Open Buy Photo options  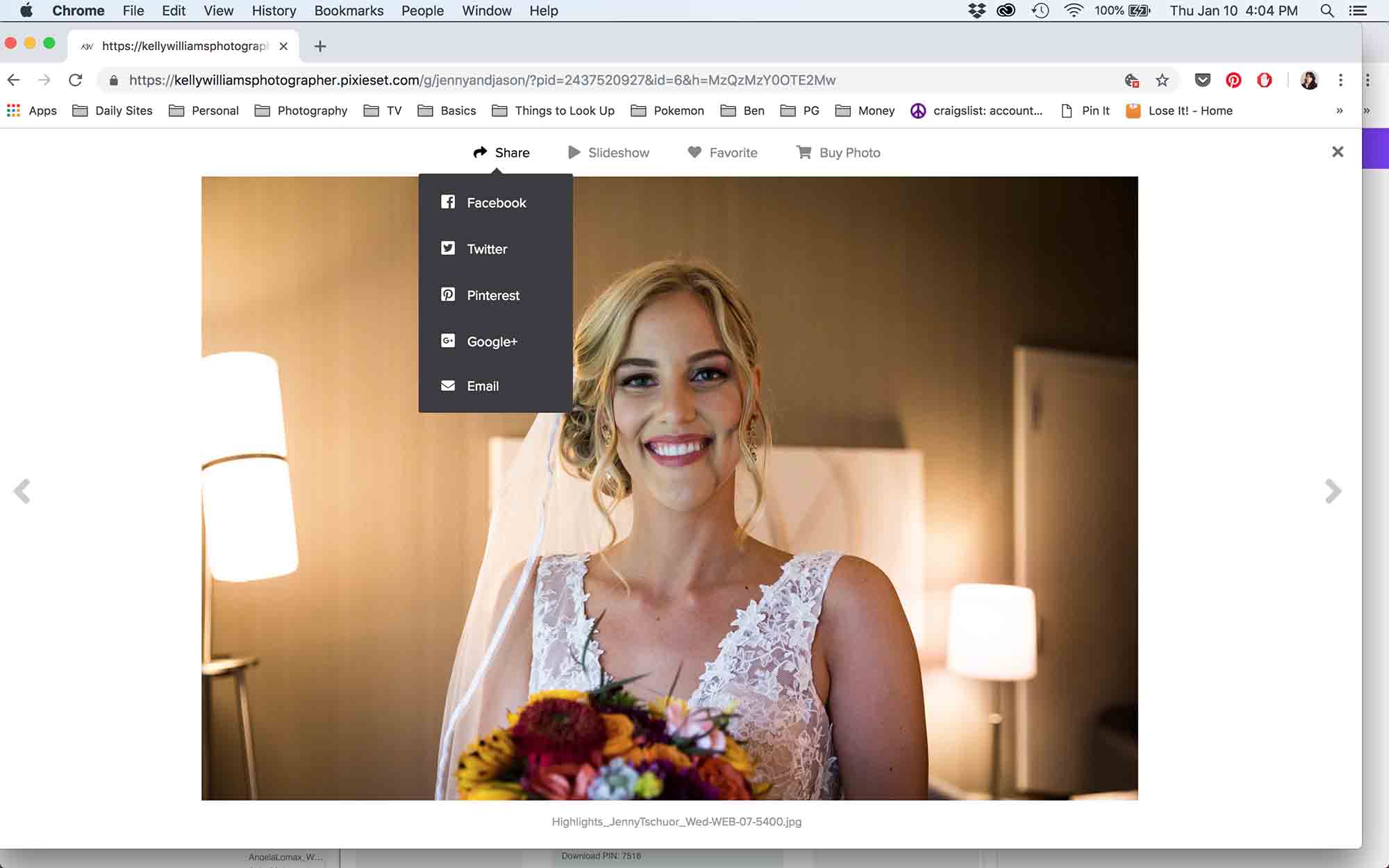pos(838,152)
